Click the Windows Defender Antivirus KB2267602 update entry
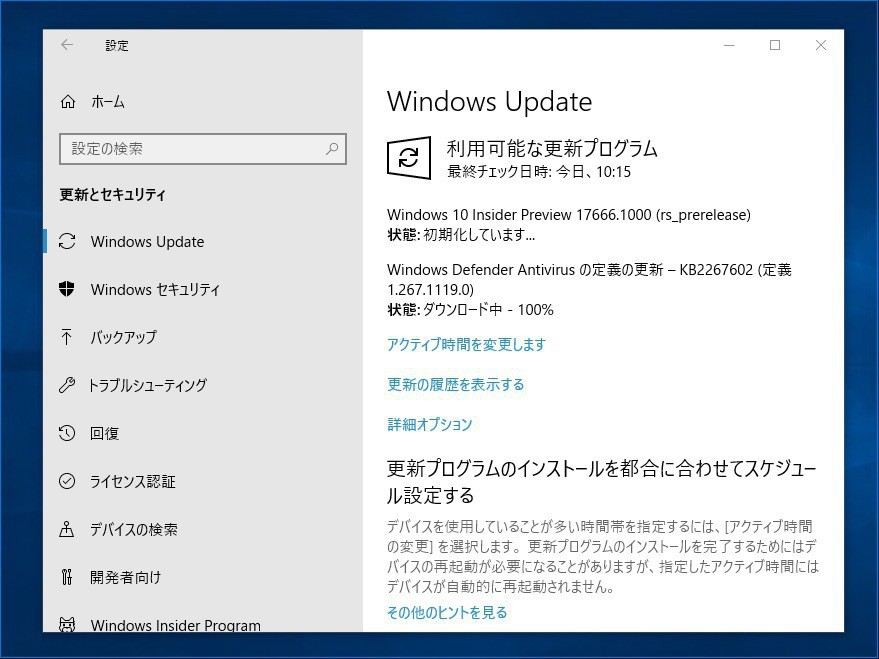The width and height of the screenshot is (879, 659). click(589, 280)
